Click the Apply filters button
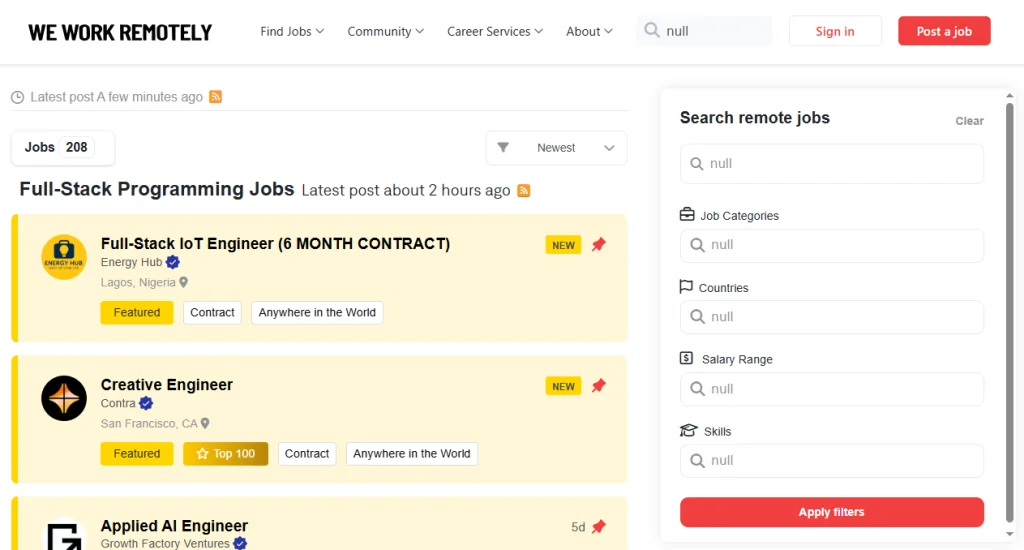Image resolution: width=1024 pixels, height=550 pixels. [831, 512]
